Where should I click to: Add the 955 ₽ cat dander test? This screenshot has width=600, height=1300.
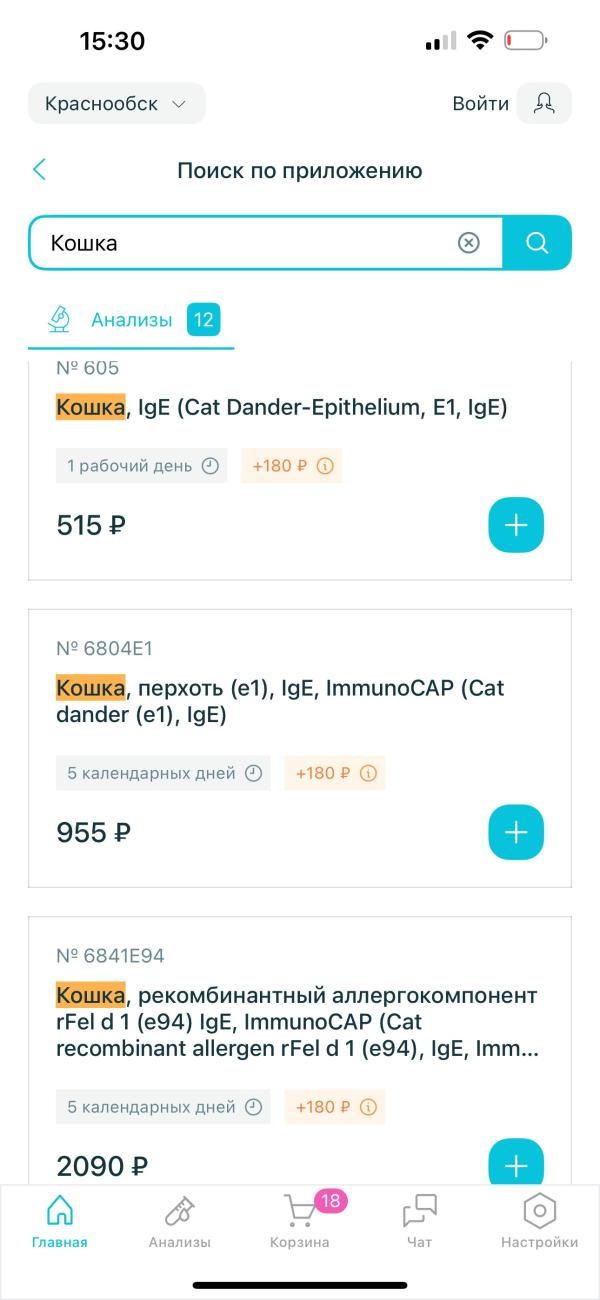click(515, 832)
